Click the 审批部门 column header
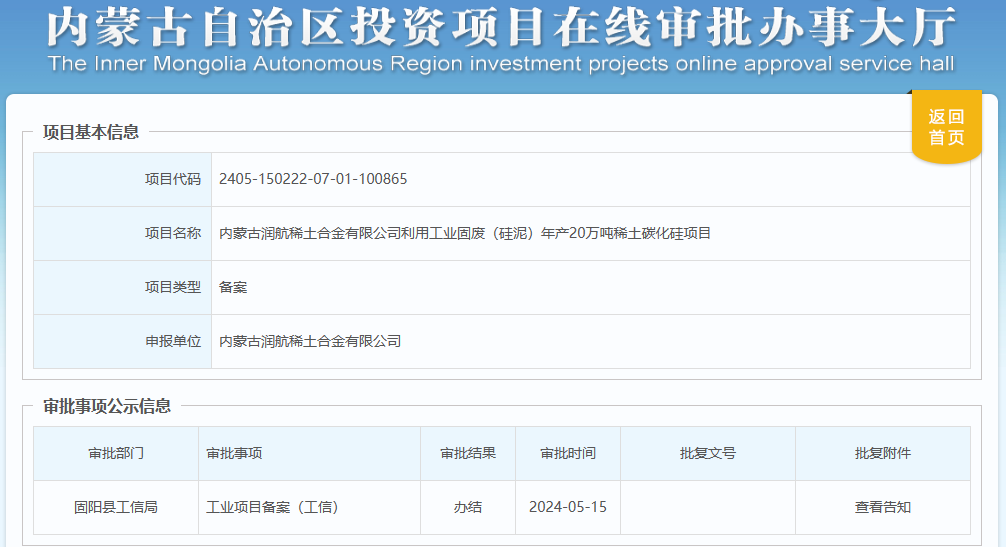 pos(116,453)
